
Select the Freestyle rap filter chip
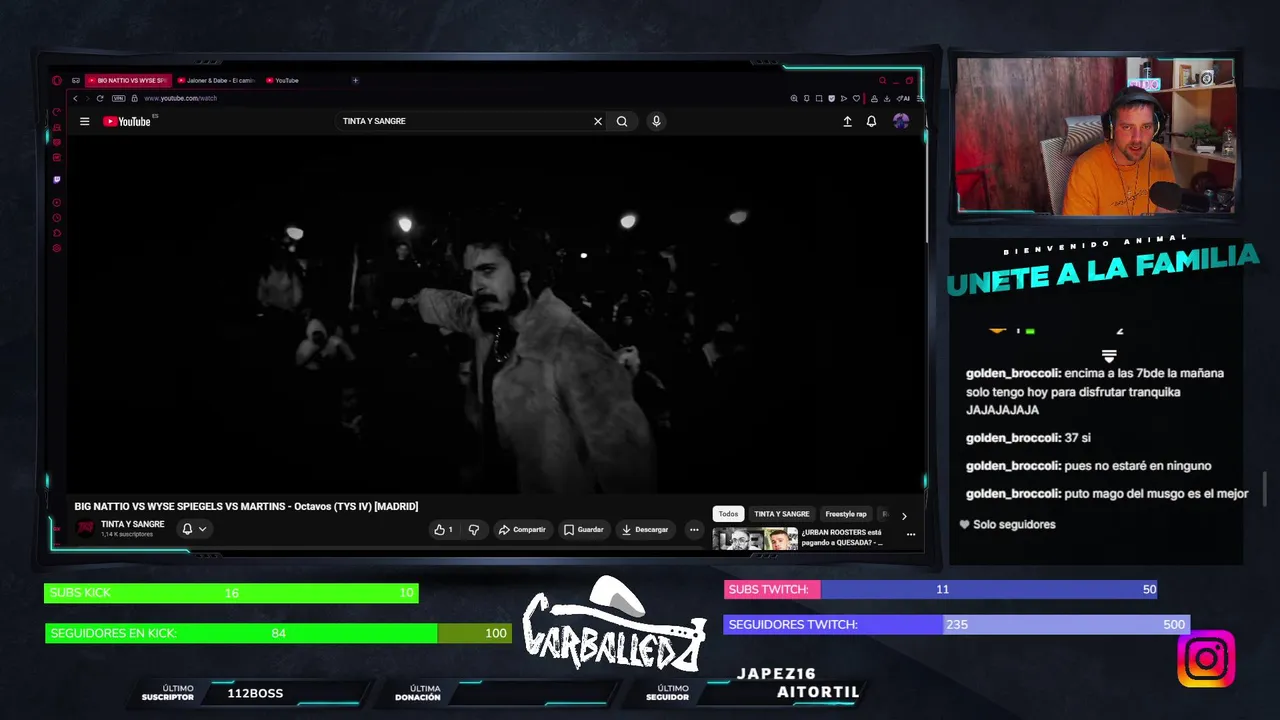pyautogui.click(x=846, y=514)
